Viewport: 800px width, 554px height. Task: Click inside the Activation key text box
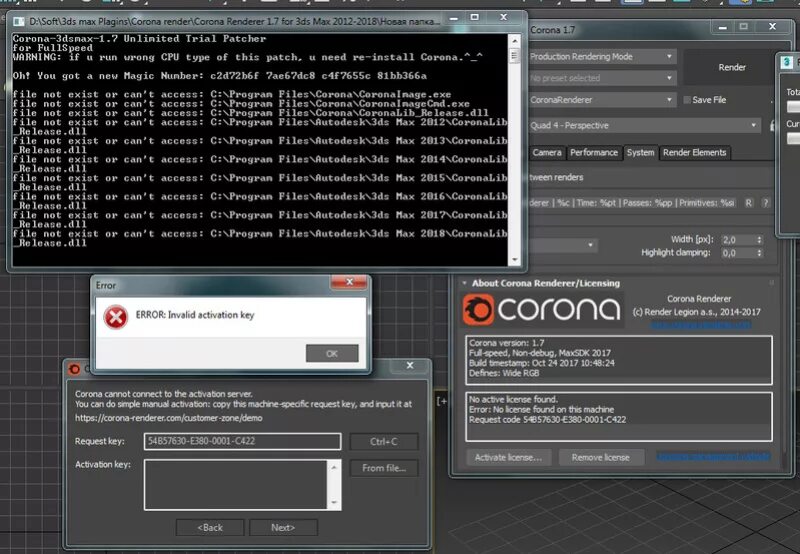(235, 485)
